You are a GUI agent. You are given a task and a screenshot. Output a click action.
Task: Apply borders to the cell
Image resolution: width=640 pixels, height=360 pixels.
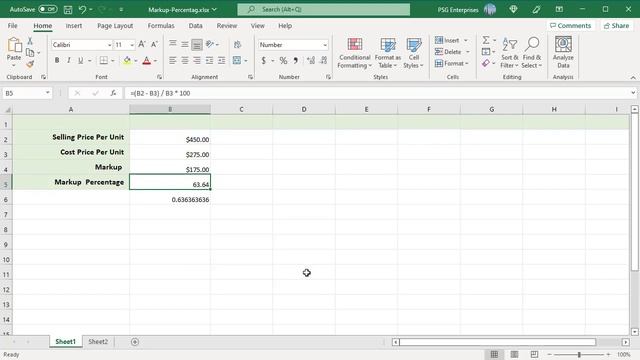(x=104, y=60)
